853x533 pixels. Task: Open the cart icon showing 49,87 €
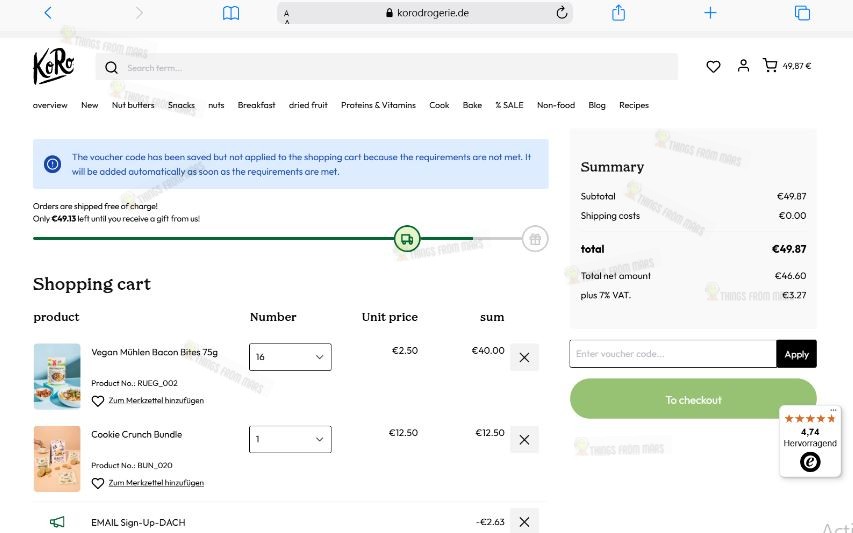pos(787,66)
